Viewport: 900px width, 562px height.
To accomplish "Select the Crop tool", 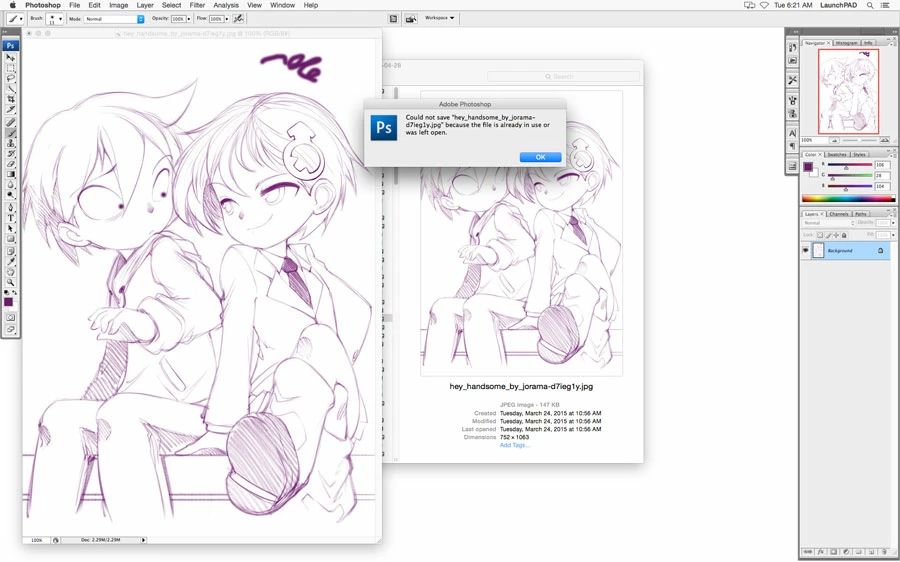I will tap(10, 99).
